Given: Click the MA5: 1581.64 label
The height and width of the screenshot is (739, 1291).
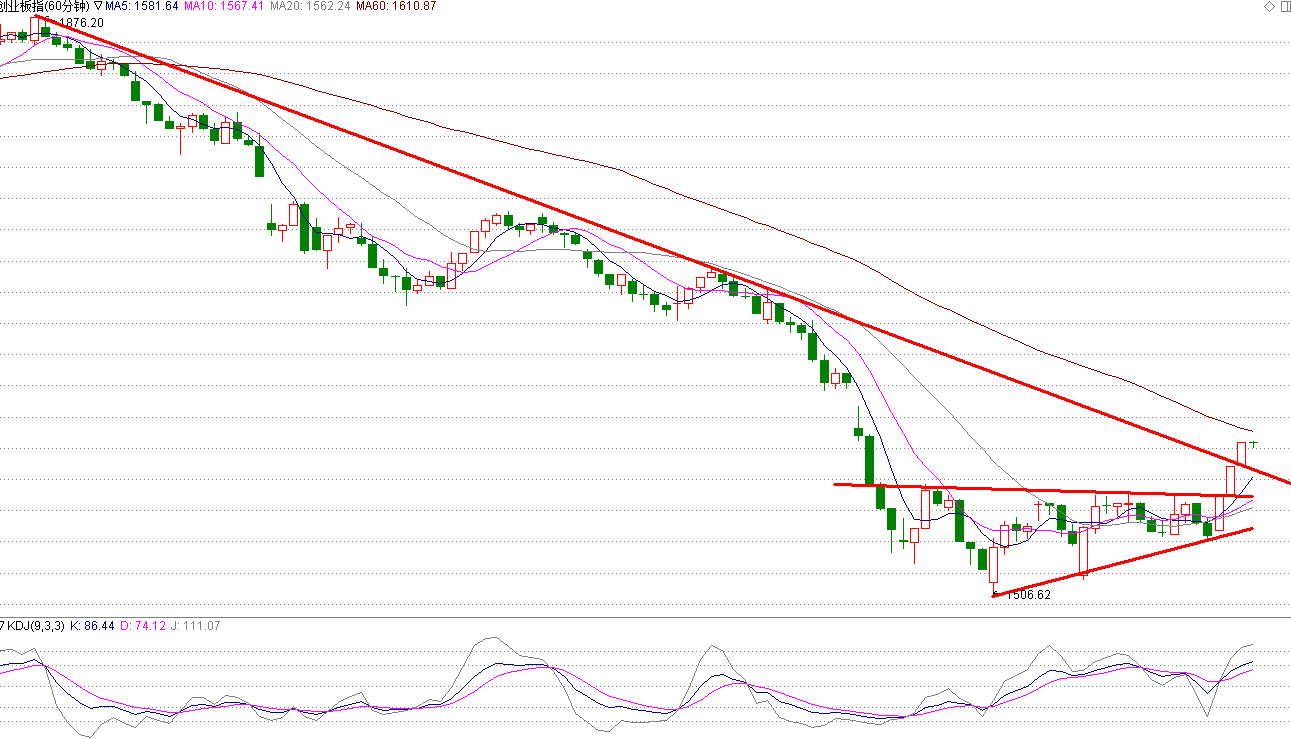Looking at the screenshot, I should pyautogui.click(x=142, y=6).
